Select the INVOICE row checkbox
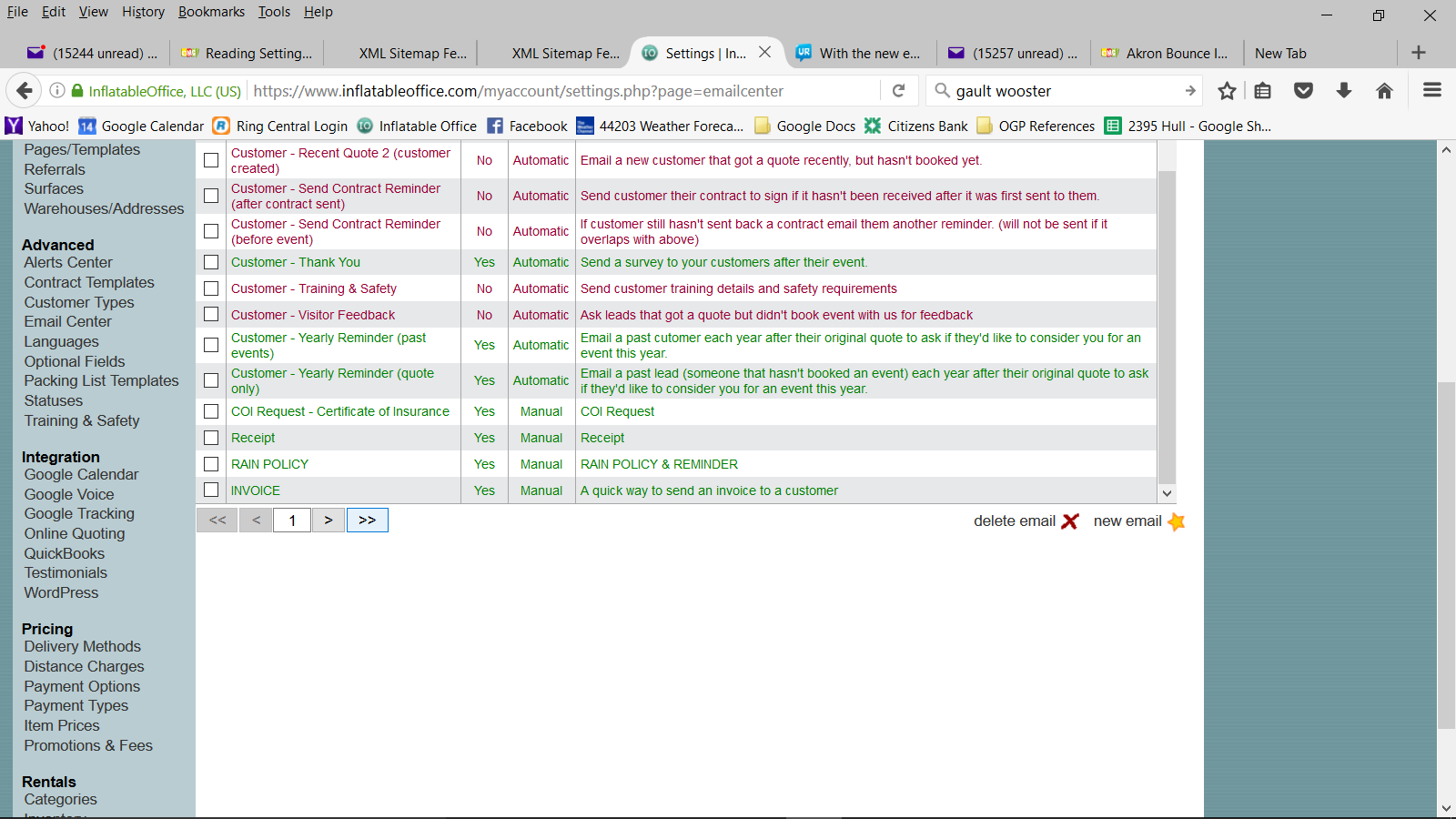Image resolution: width=1456 pixels, height=819 pixels. pos(211,490)
